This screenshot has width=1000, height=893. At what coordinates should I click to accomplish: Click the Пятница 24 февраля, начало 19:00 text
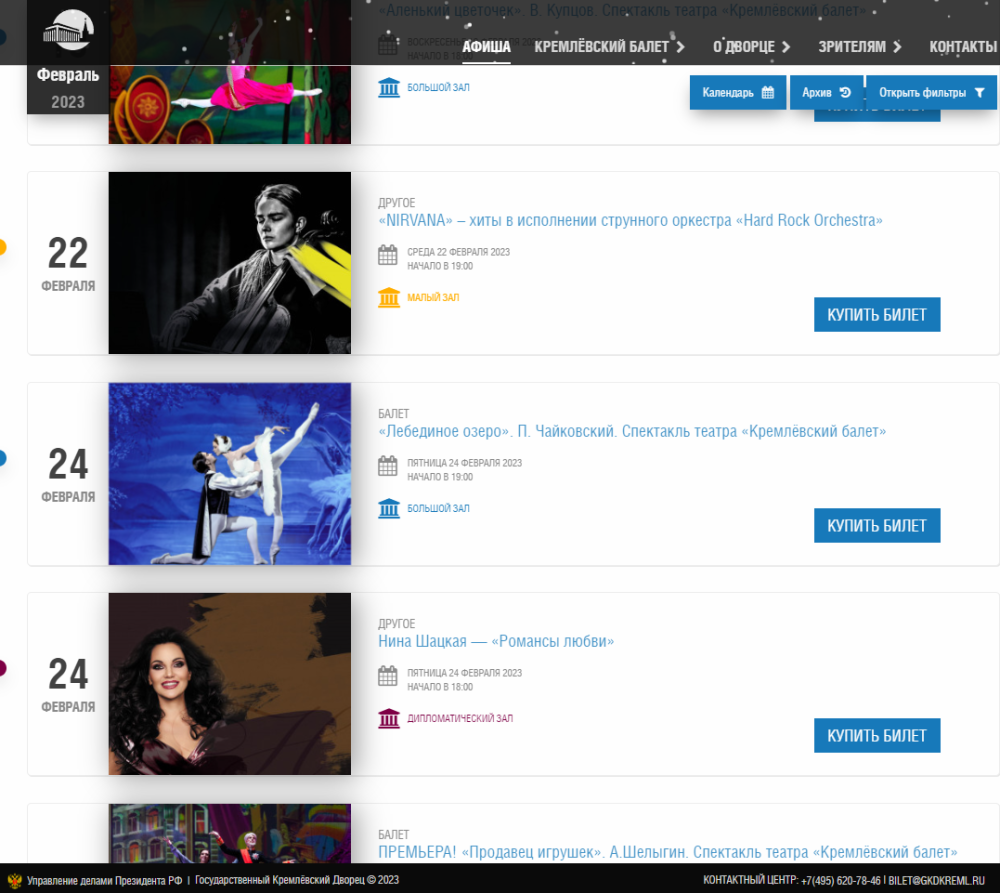[x=464, y=469]
